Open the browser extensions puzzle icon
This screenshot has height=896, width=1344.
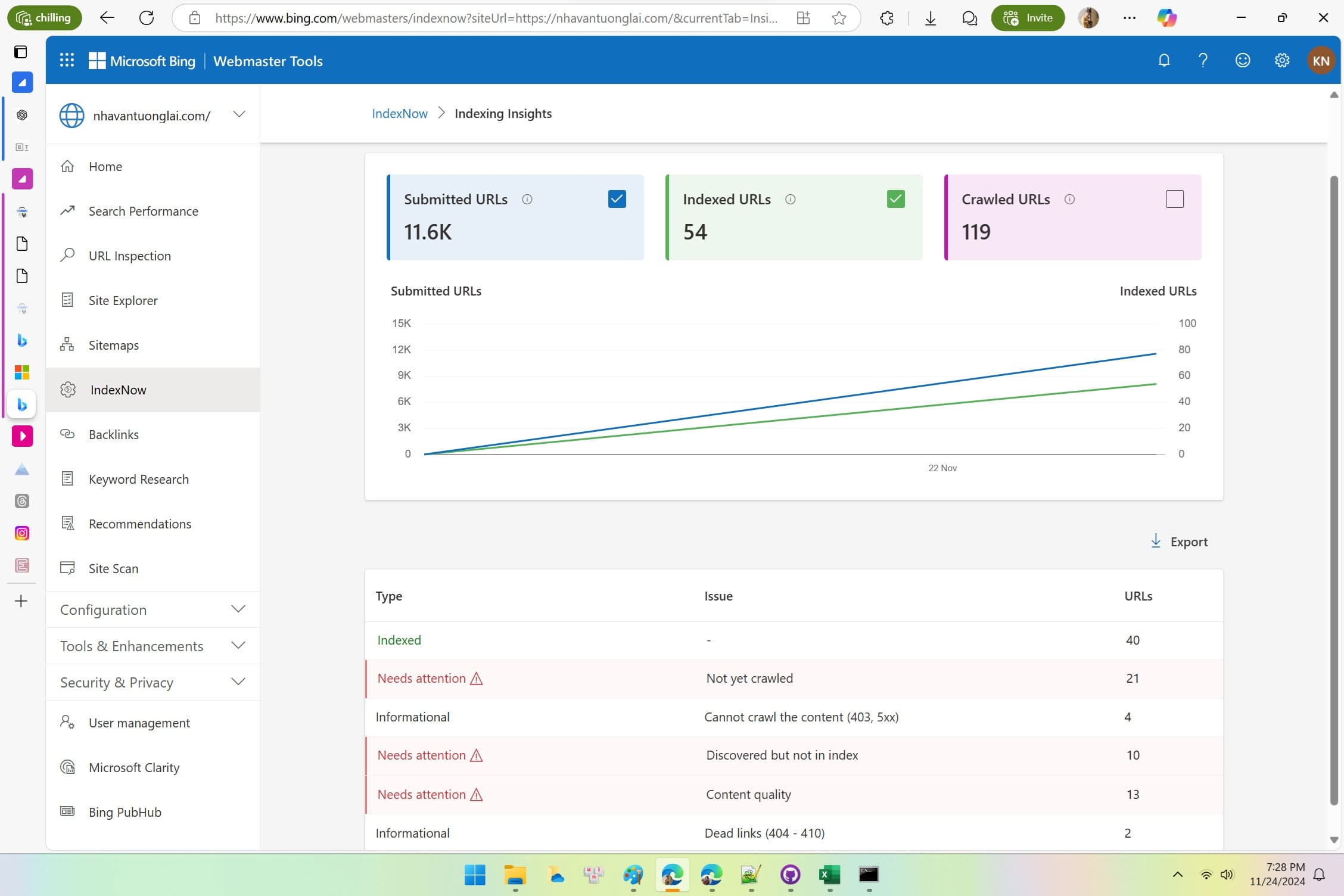[886, 18]
